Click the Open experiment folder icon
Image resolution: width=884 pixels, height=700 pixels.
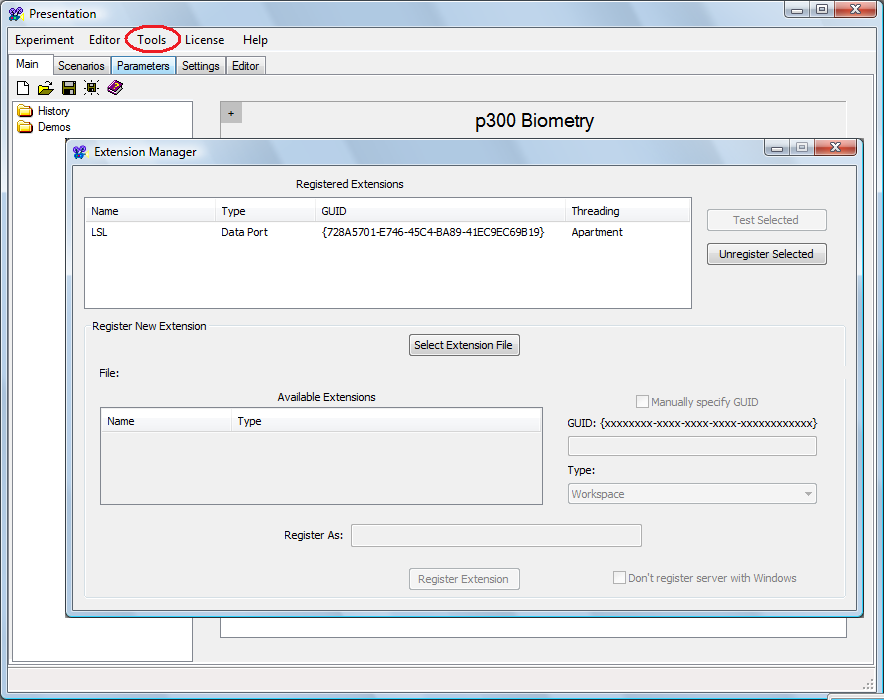46,88
